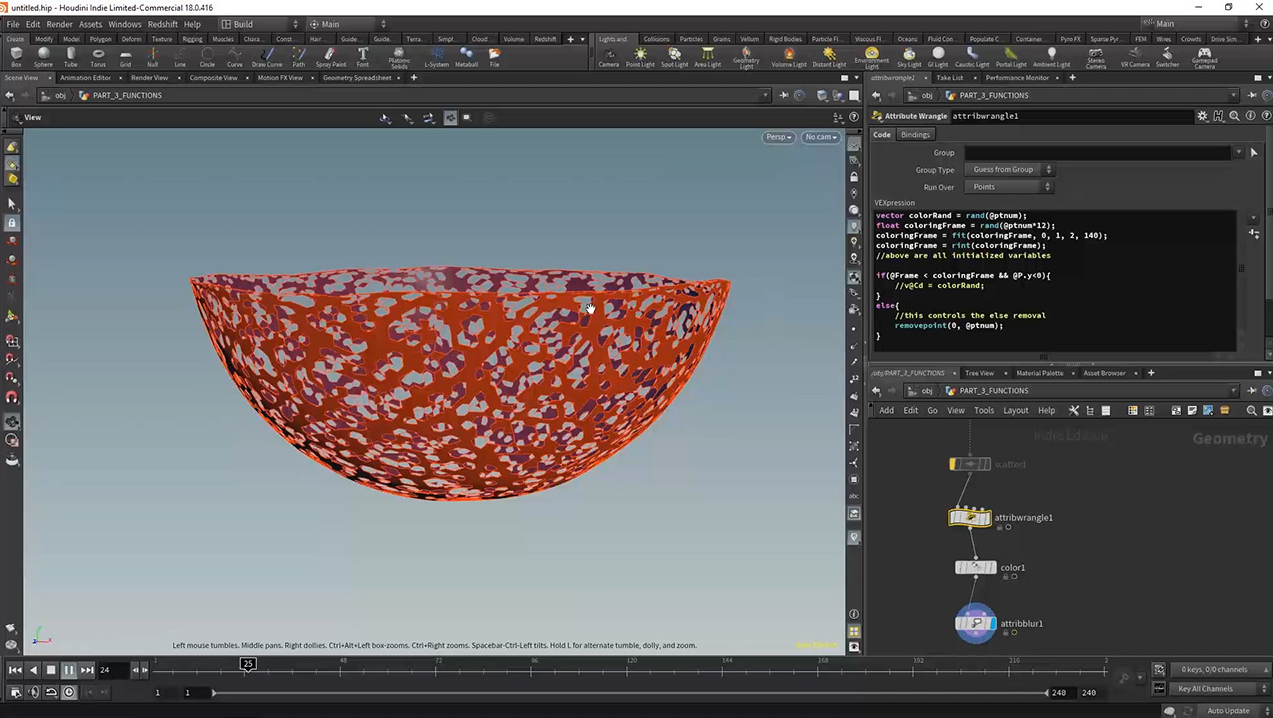Click inside the VEXpression code editor

coord(1054,281)
